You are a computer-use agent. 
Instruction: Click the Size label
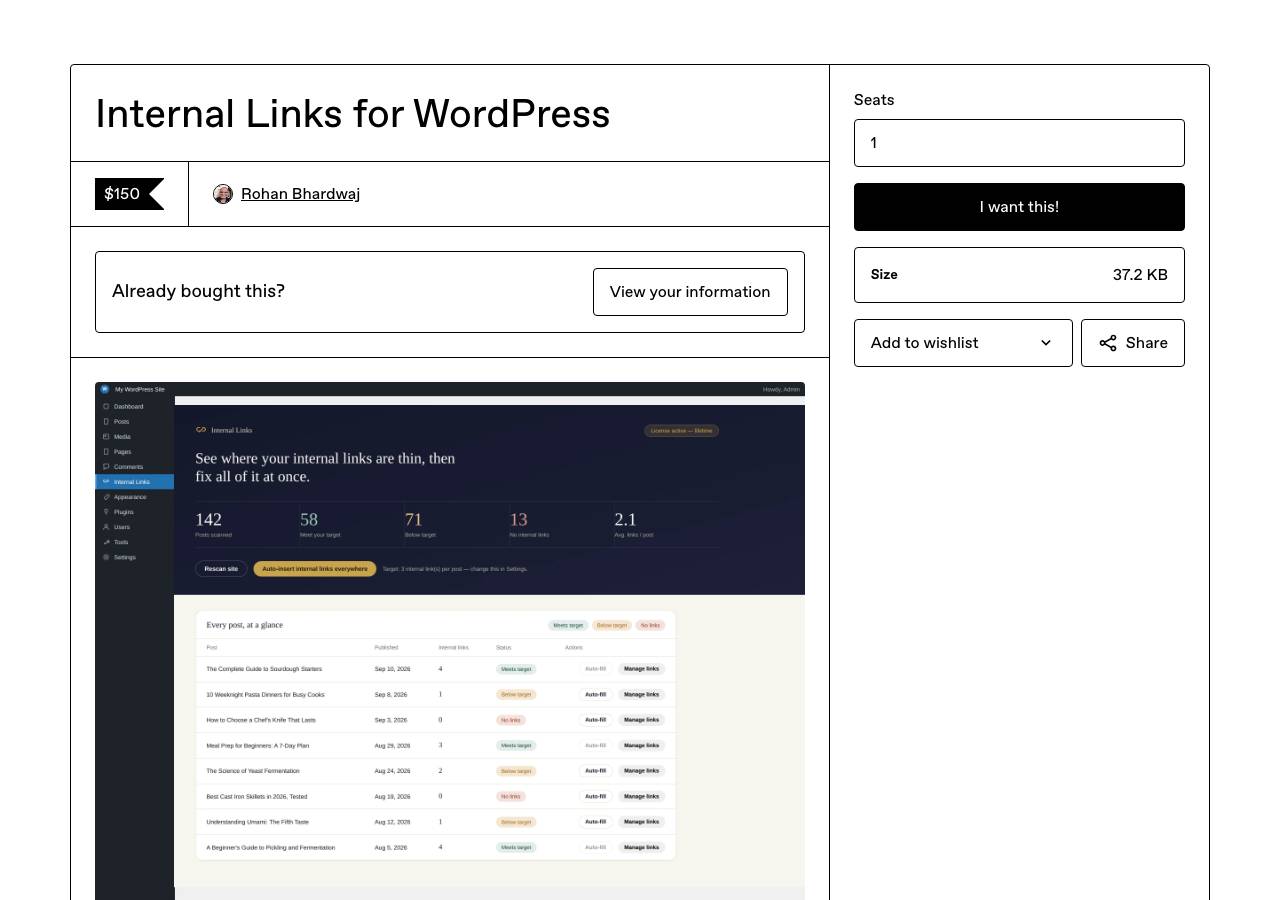click(x=884, y=275)
